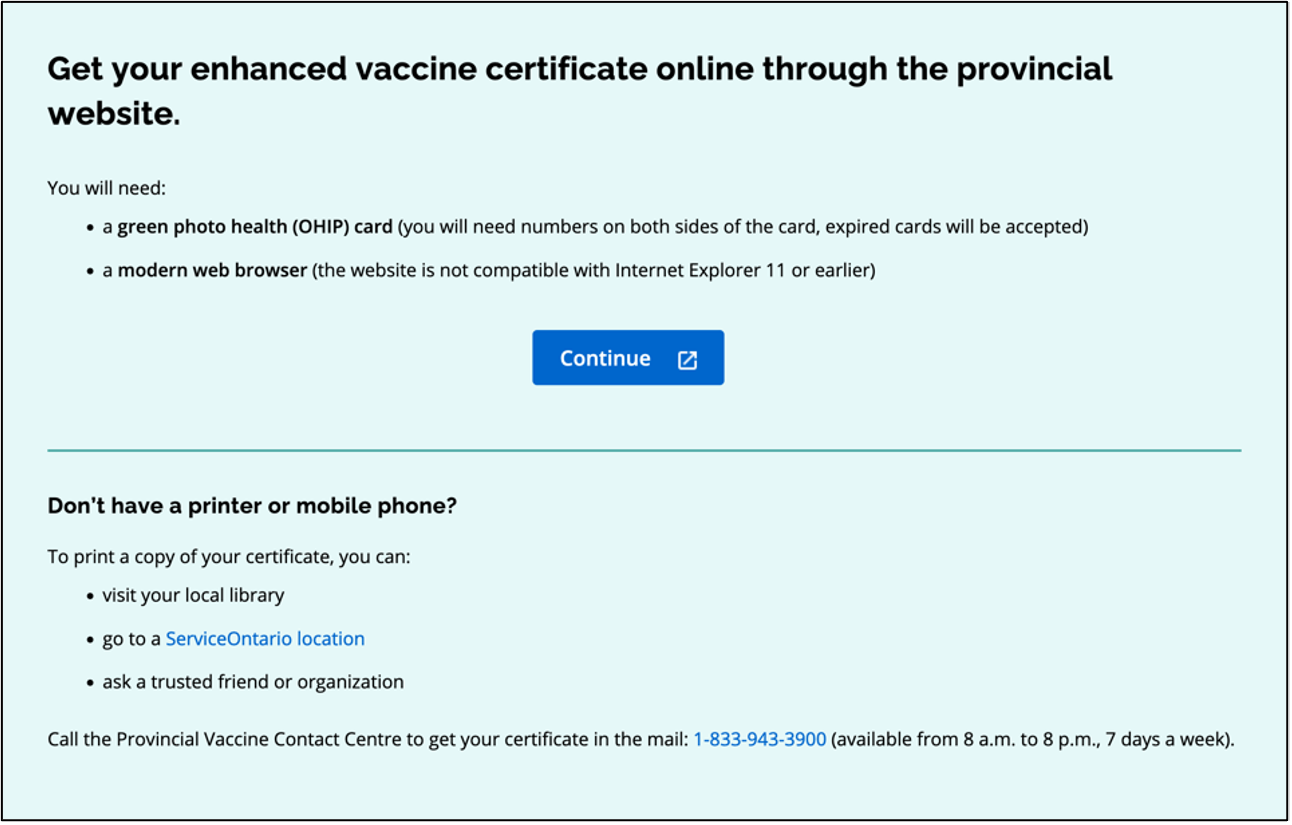The height and width of the screenshot is (825, 1292).
Task: Click the availability hours text after the phone number
Action: (1030, 739)
